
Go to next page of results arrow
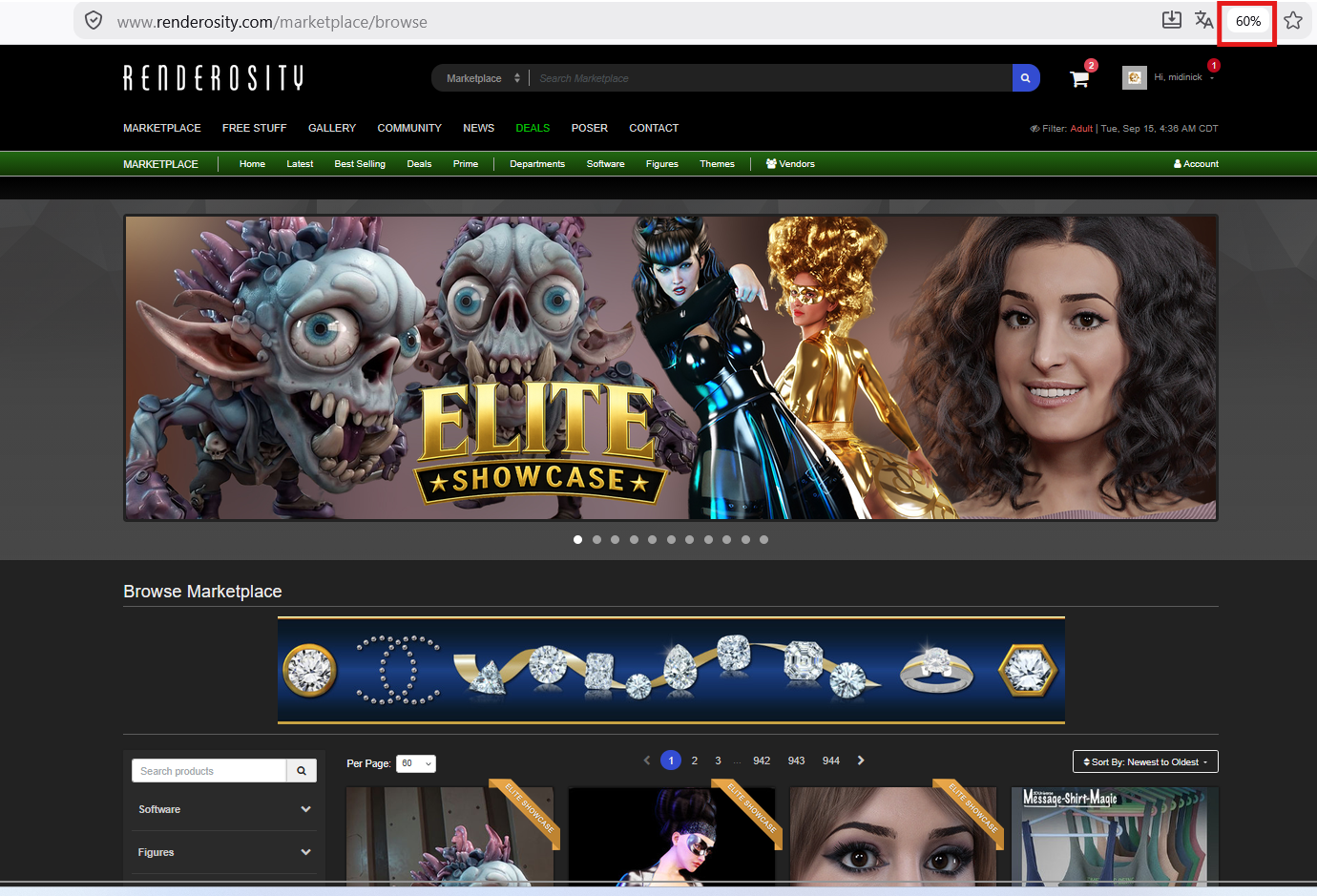click(x=861, y=761)
